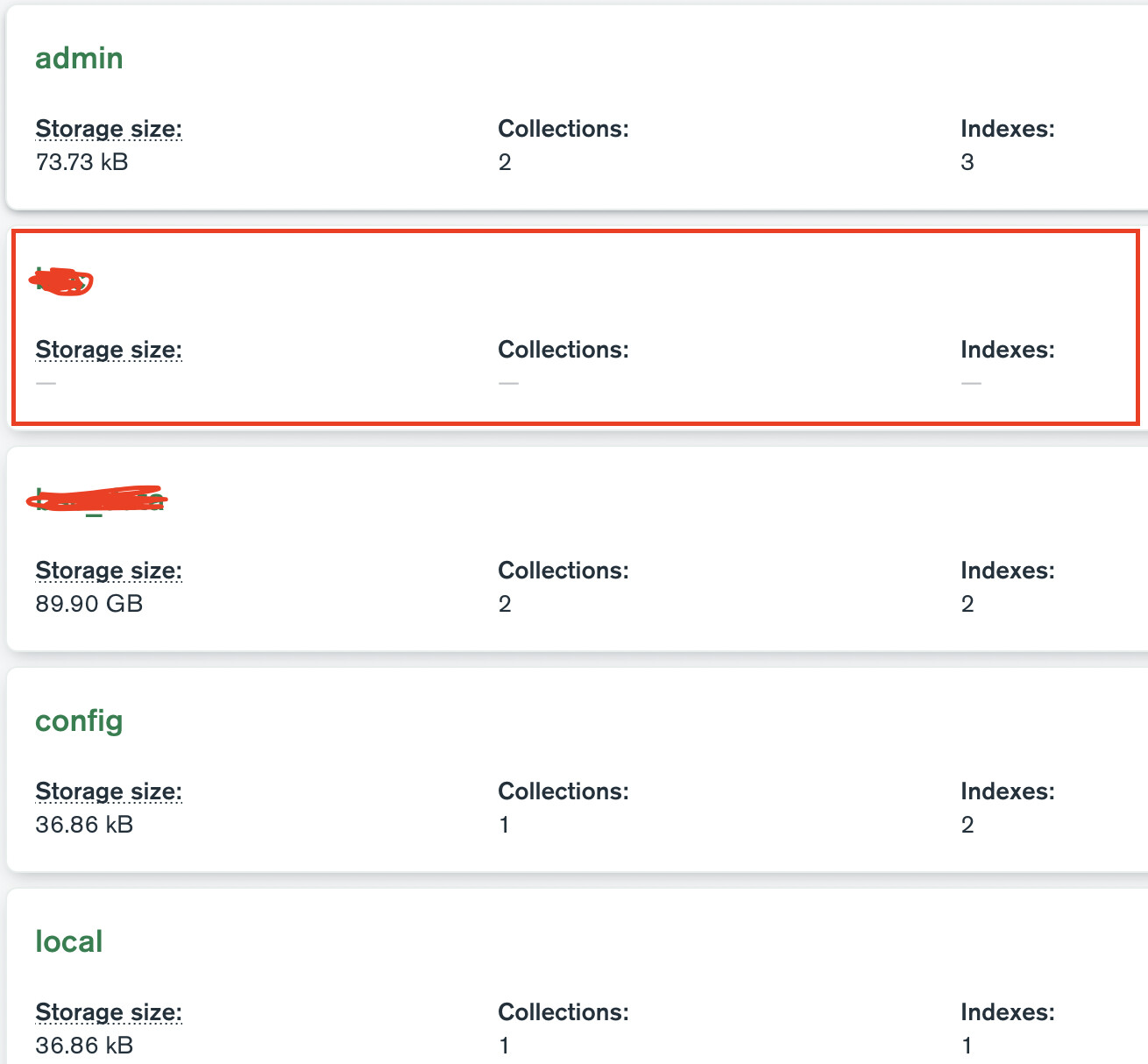Click Indexes label in the red-outlined card
The height and width of the screenshot is (1064, 1148).
[1008, 350]
